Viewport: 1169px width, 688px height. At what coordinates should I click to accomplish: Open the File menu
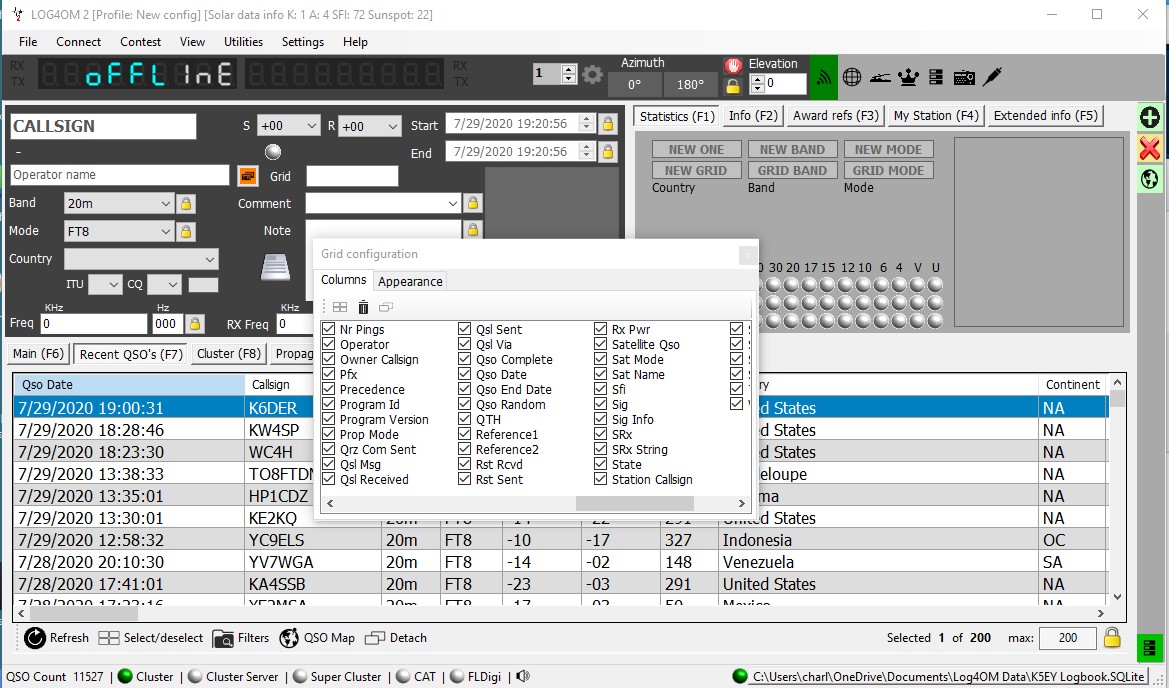[28, 42]
